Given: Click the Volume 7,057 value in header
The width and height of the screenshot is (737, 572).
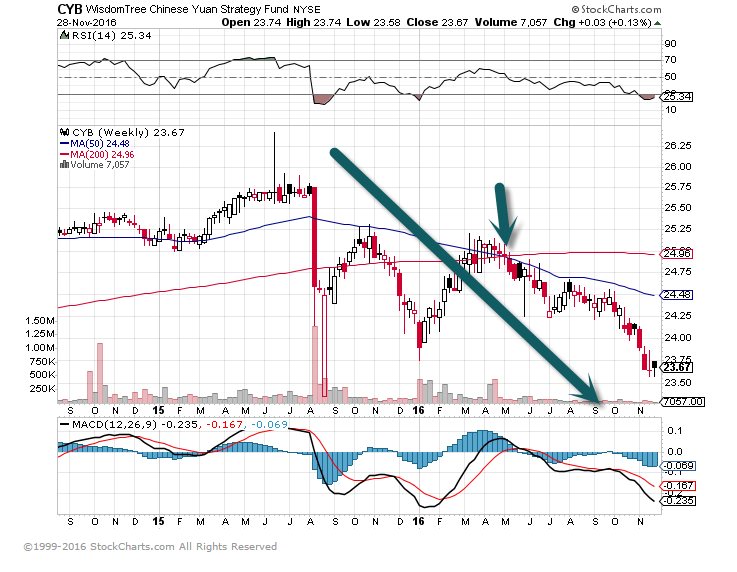Looking at the screenshot, I should (x=511, y=23).
